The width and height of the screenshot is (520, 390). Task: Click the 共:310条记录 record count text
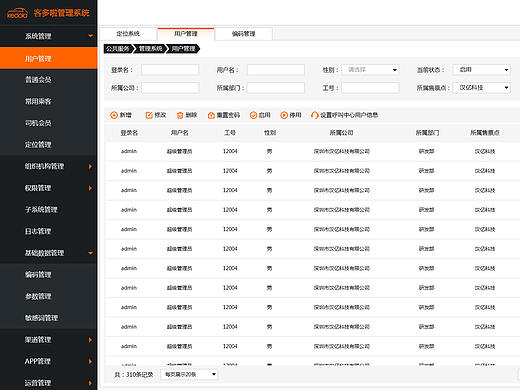pos(134,375)
